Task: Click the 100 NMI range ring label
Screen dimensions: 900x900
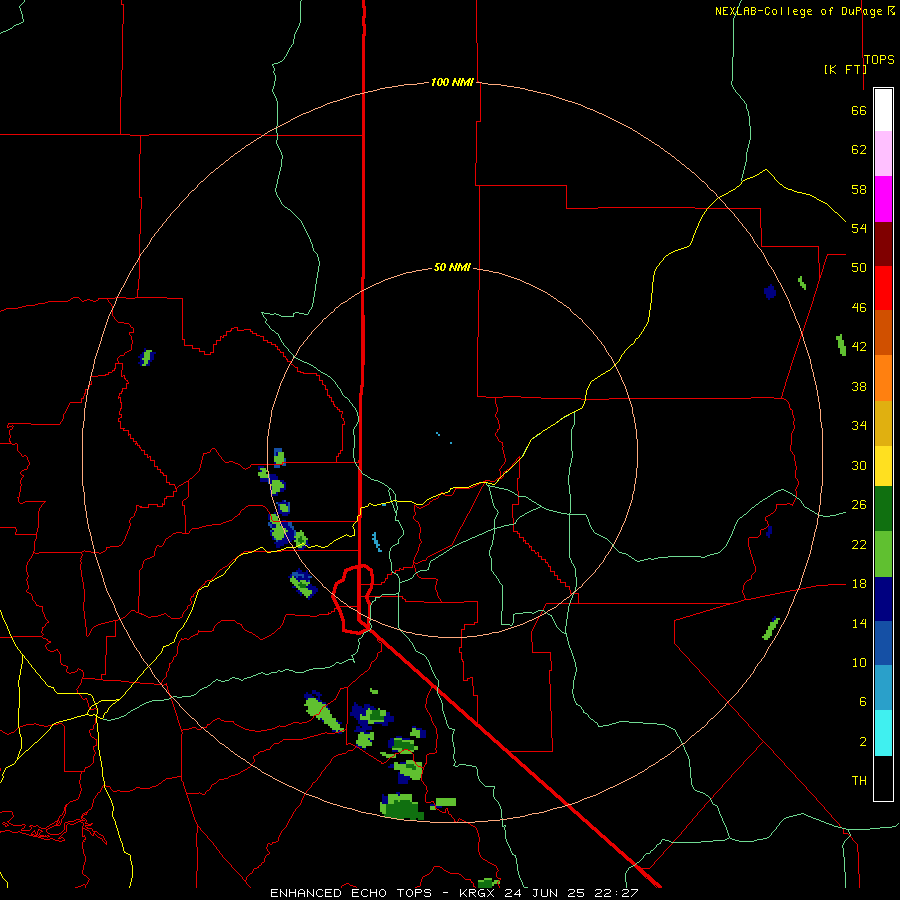Action: pyautogui.click(x=452, y=83)
